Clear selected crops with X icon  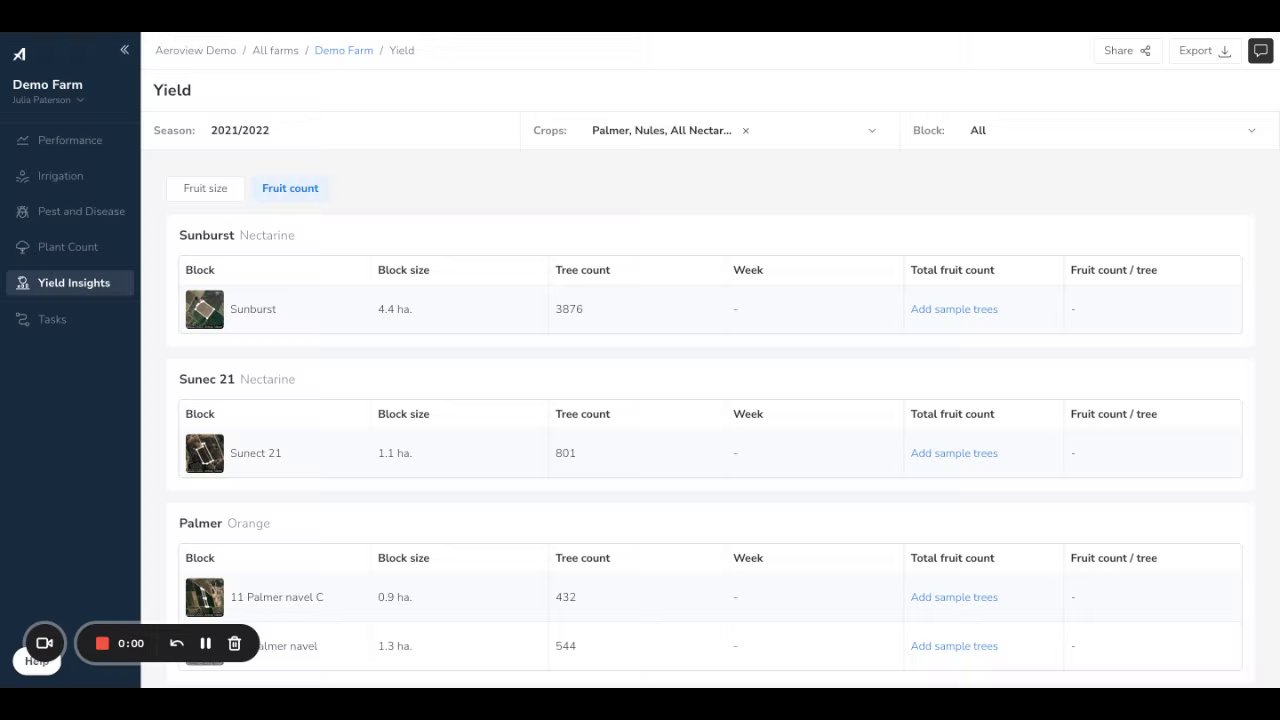point(745,131)
